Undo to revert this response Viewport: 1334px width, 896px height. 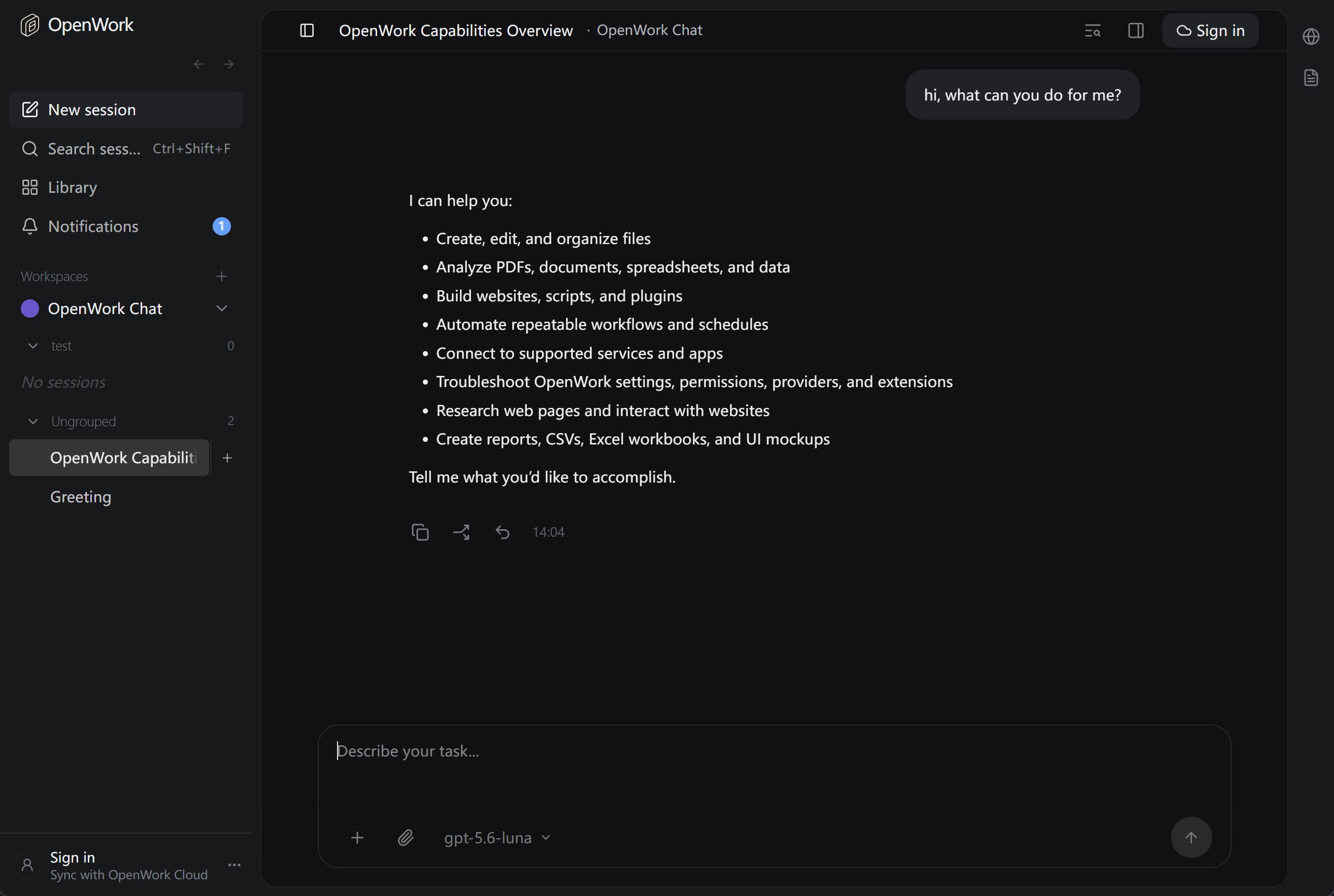pyautogui.click(x=503, y=532)
